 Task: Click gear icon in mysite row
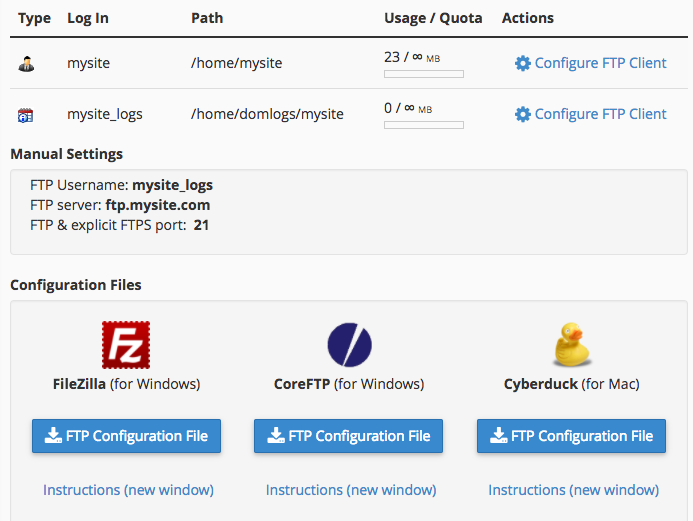(523, 63)
